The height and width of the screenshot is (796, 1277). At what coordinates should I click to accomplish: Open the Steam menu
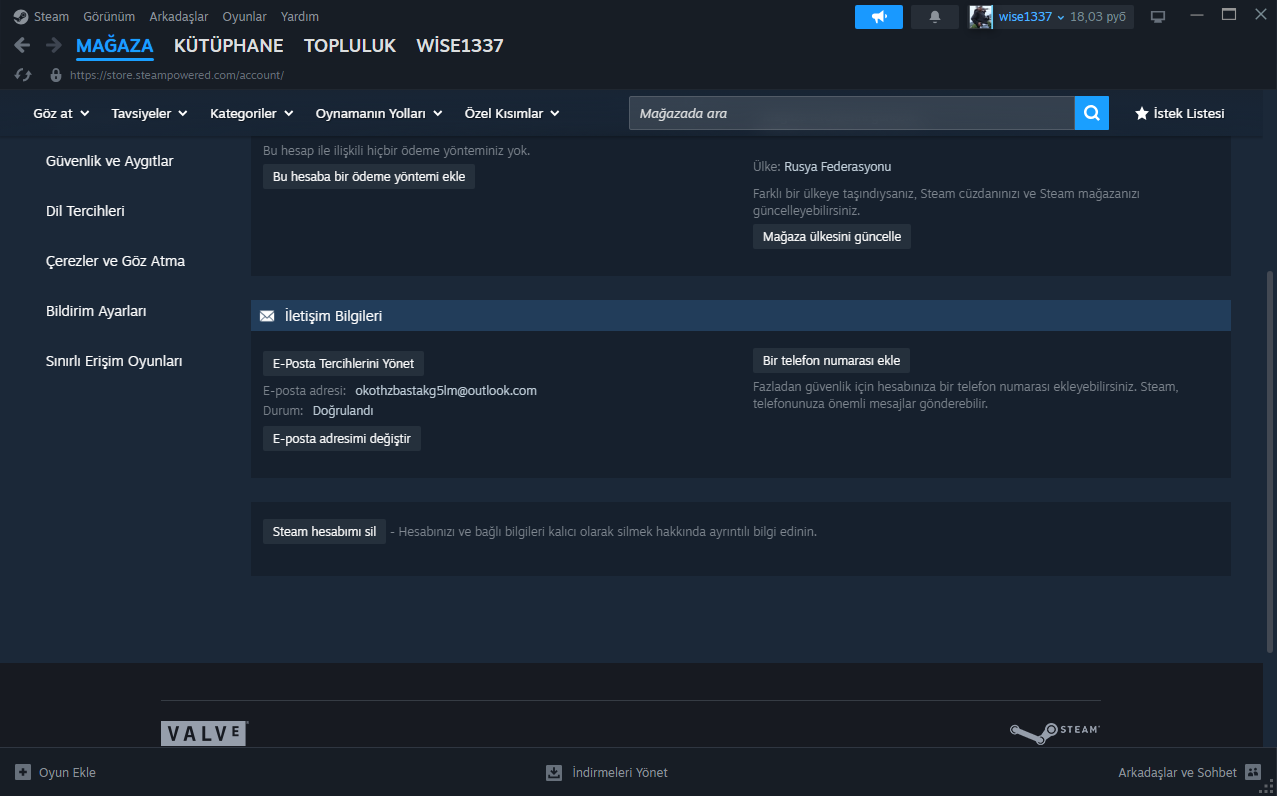pyautogui.click(x=52, y=17)
